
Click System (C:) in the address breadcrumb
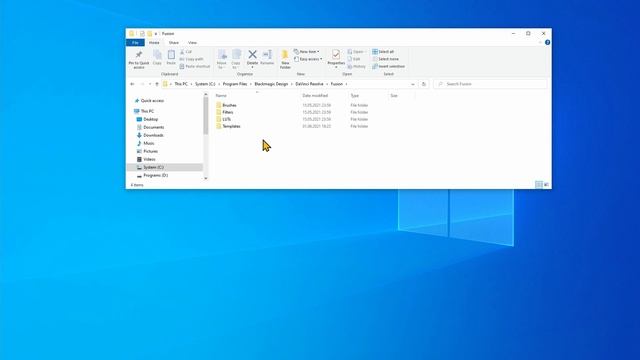pos(205,84)
